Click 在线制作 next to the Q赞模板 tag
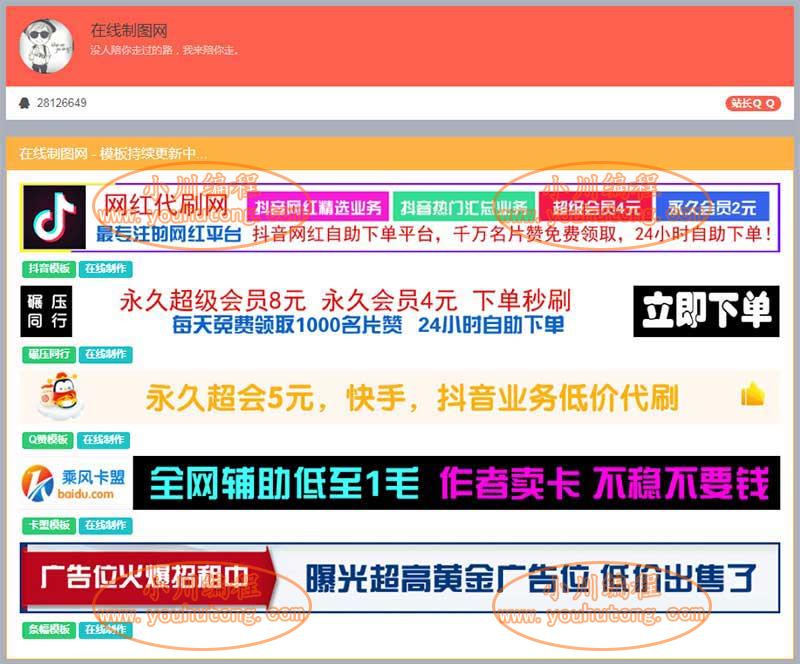The image size is (800, 664). tap(104, 440)
